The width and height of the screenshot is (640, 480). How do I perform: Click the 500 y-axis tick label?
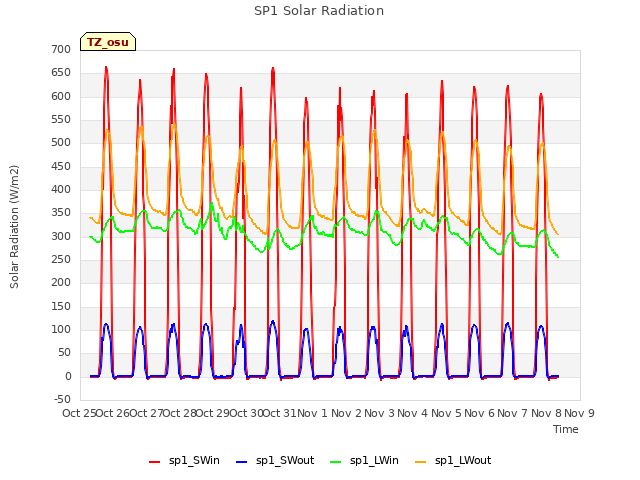tap(61, 143)
